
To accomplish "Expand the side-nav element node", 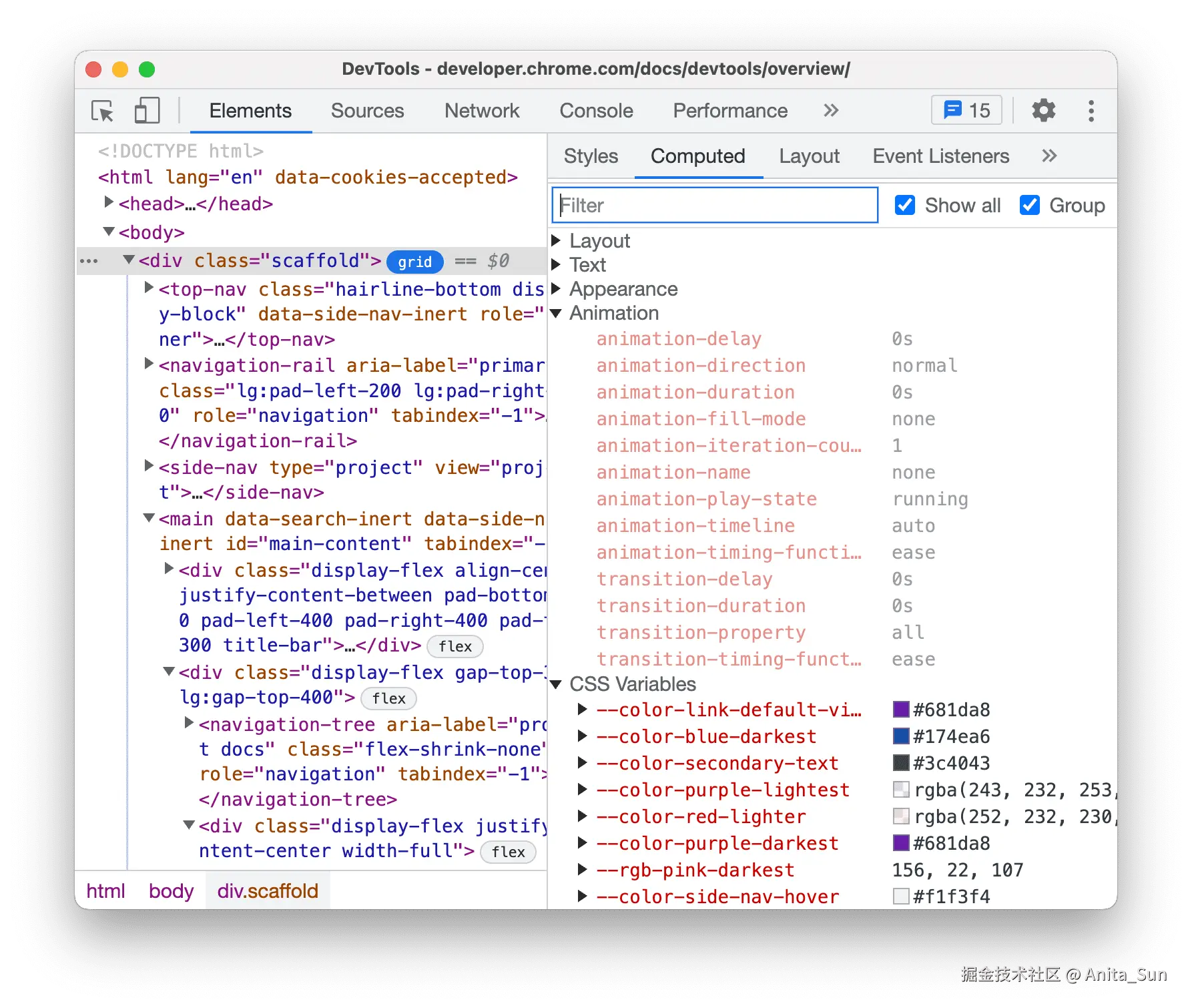I will click(150, 466).
